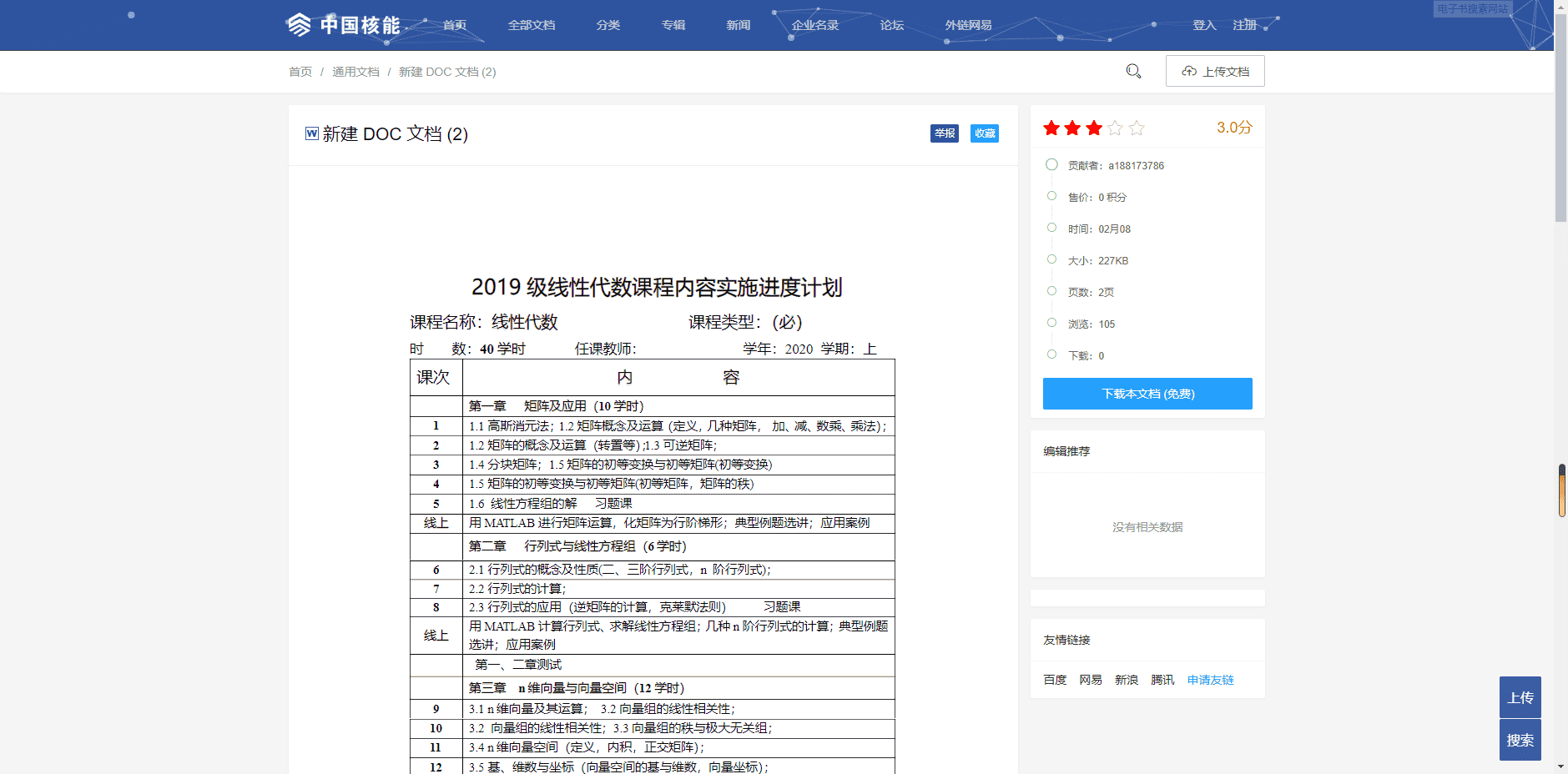Viewport: 1568px width, 774px height.
Task: Click the scrollbar down arrow at bottom right
Action: 1560,766
